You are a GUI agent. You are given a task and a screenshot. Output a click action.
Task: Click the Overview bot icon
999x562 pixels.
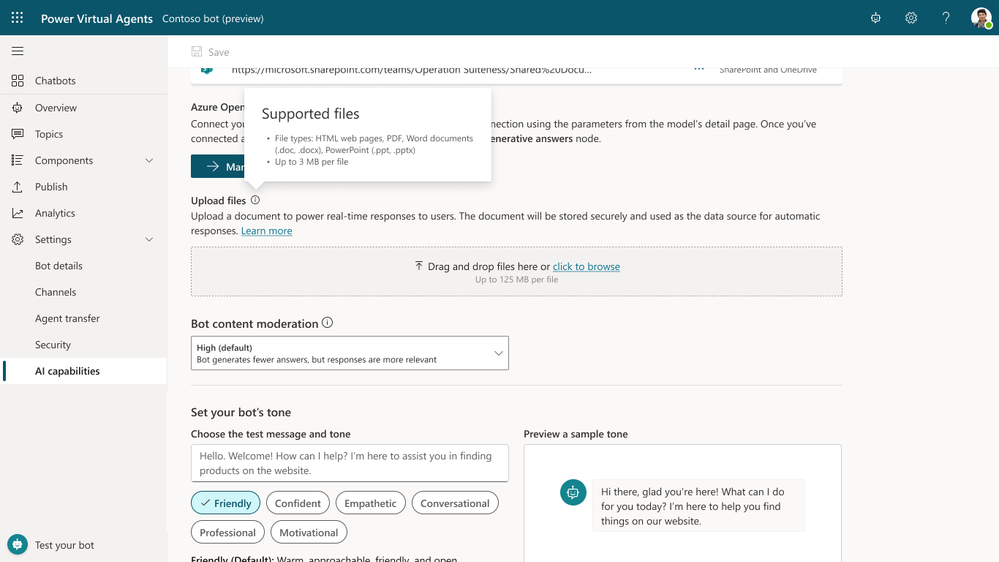[17, 108]
